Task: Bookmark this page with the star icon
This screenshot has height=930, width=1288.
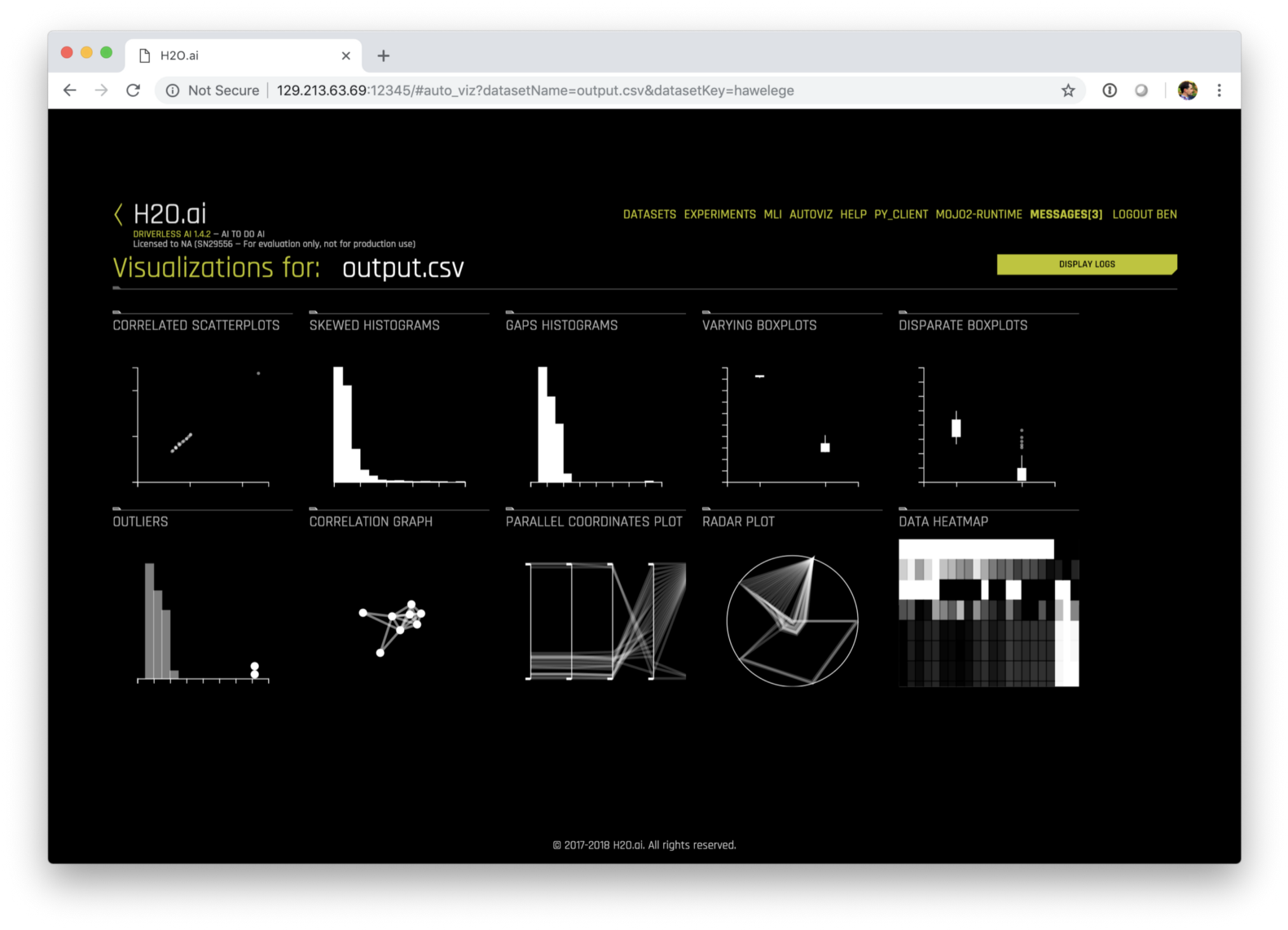Action: (x=1068, y=90)
